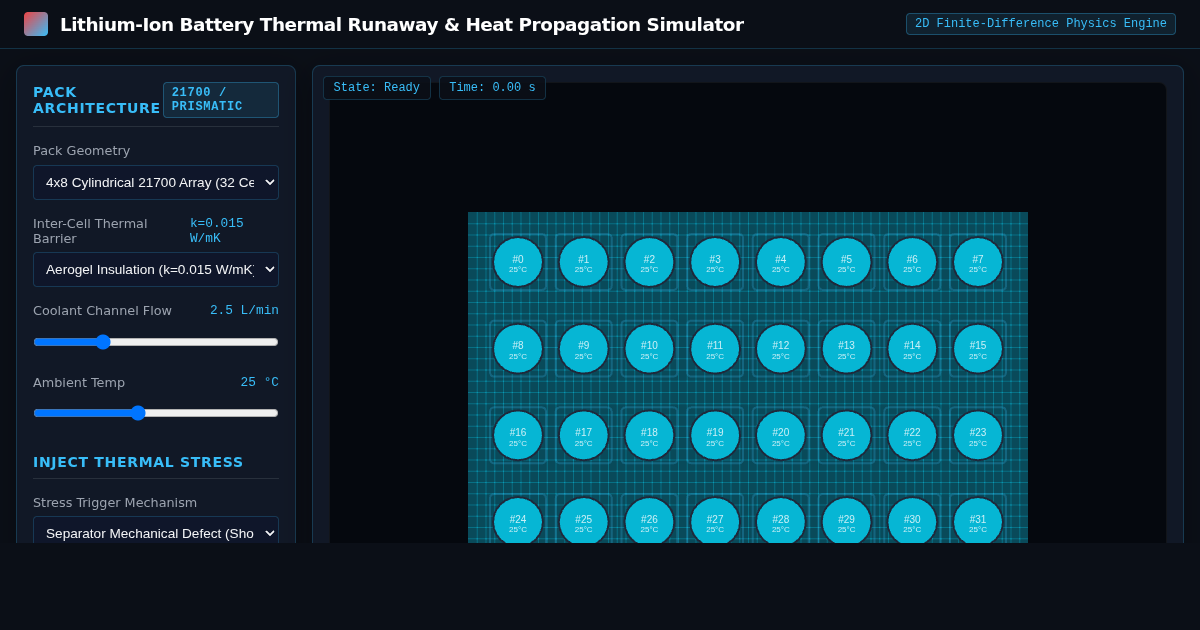Click the State: Ready status chip
This screenshot has width=1200, height=630.
click(x=377, y=88)
